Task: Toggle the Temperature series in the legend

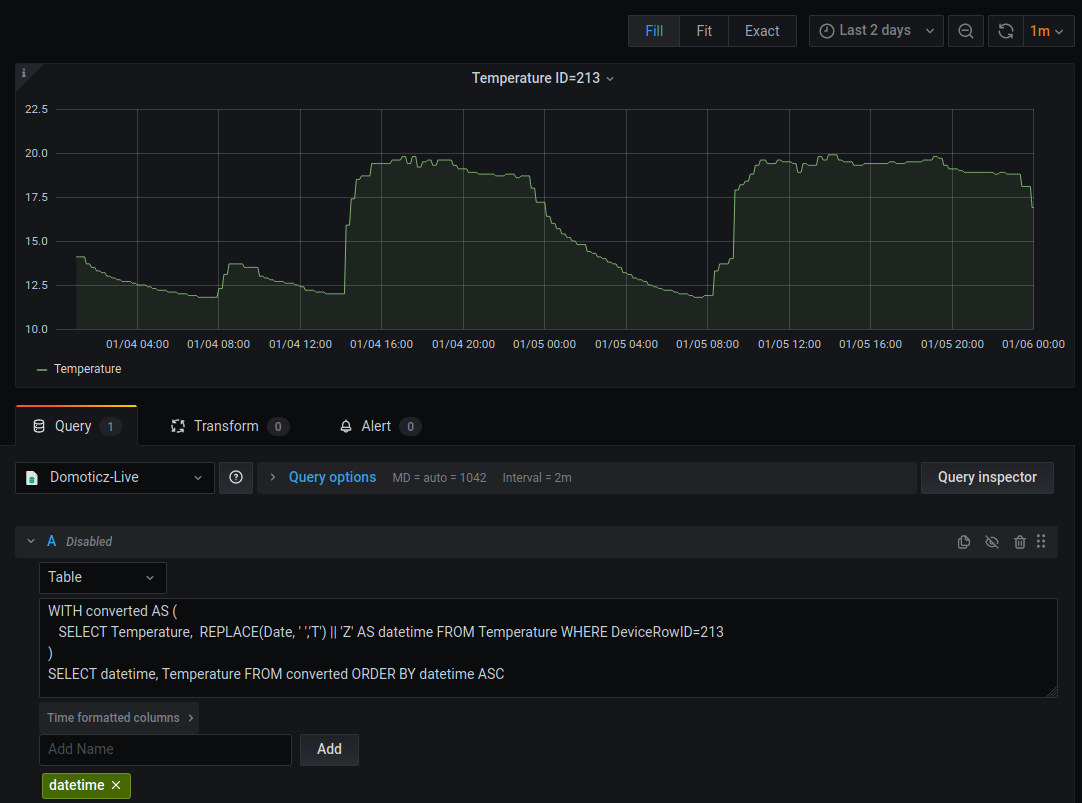Action: [87, 369]
